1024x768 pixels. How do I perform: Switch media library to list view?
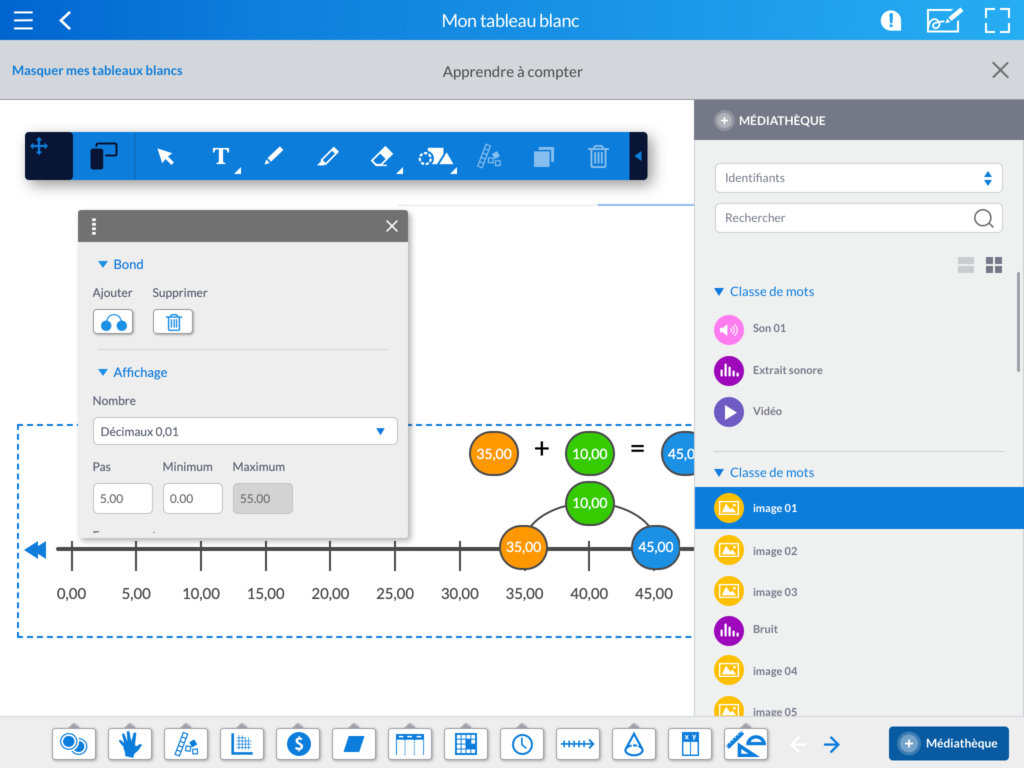click(x=965, y=265)
